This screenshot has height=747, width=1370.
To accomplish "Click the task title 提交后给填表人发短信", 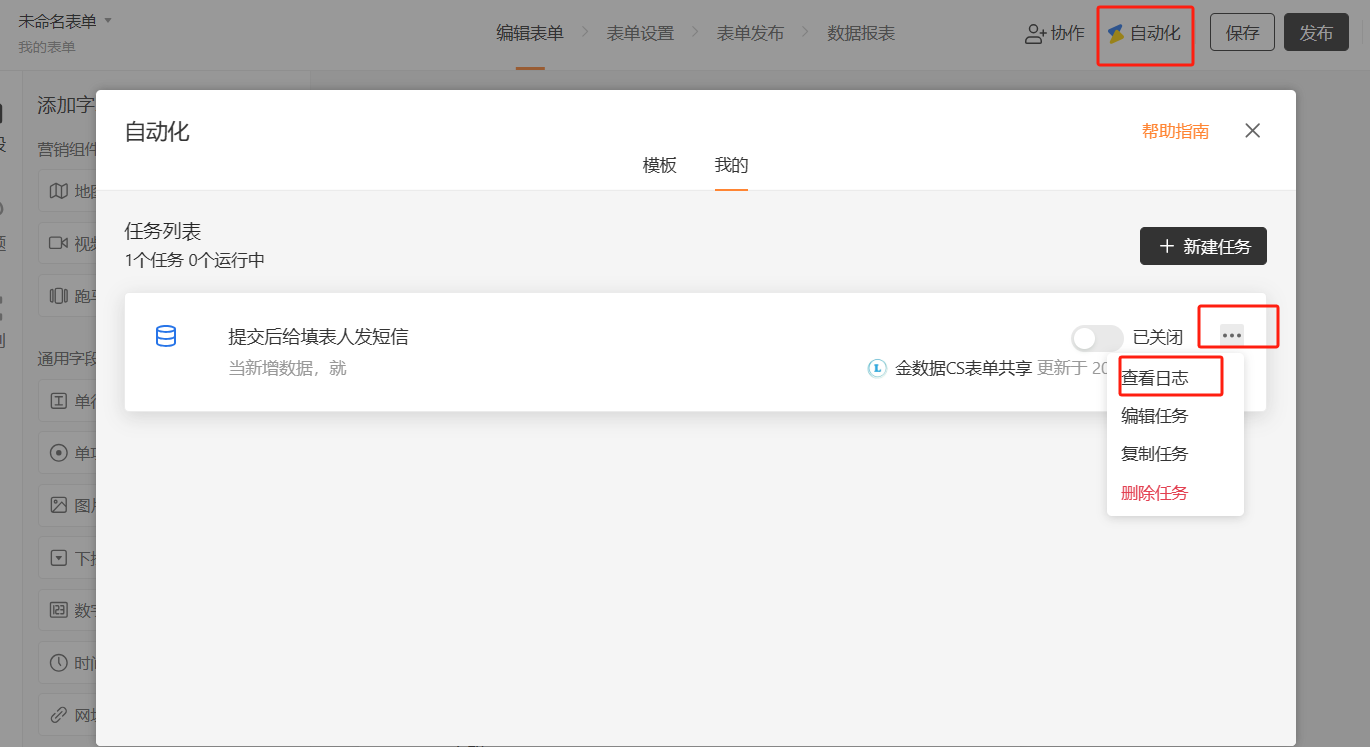I will tap(318, 337).
